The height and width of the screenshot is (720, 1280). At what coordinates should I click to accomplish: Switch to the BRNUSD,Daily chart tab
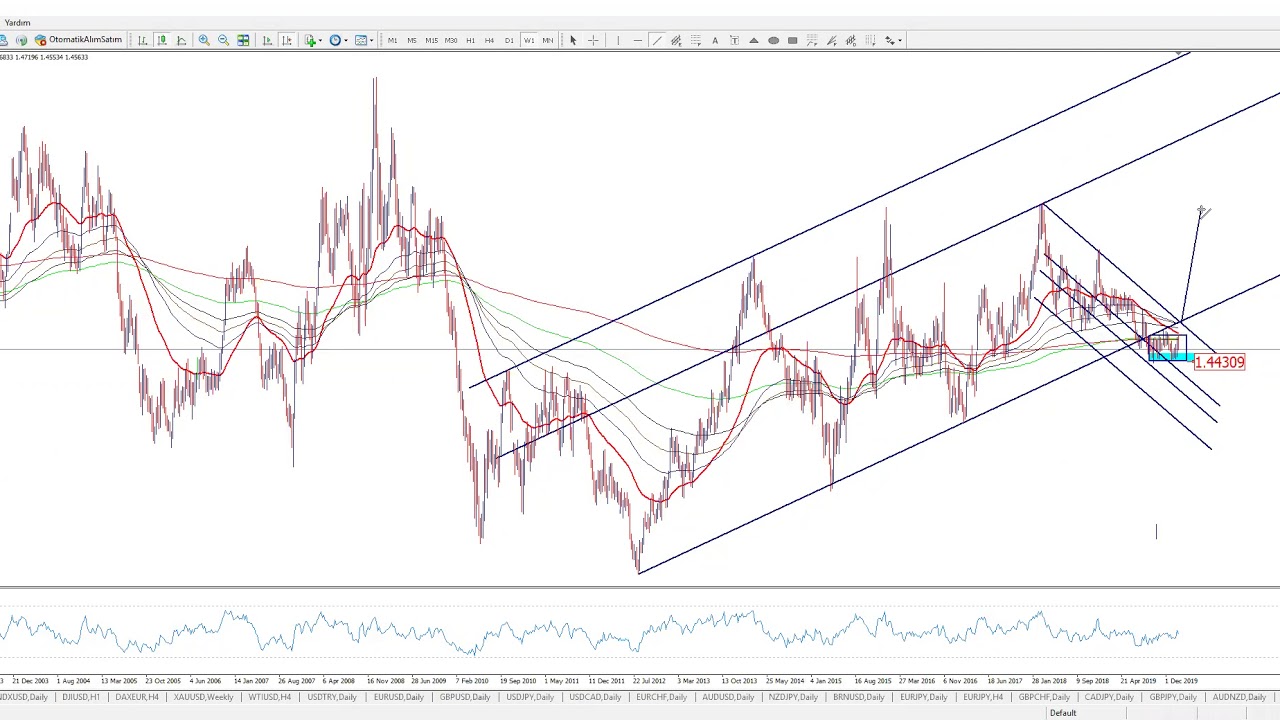coord(859,697)
